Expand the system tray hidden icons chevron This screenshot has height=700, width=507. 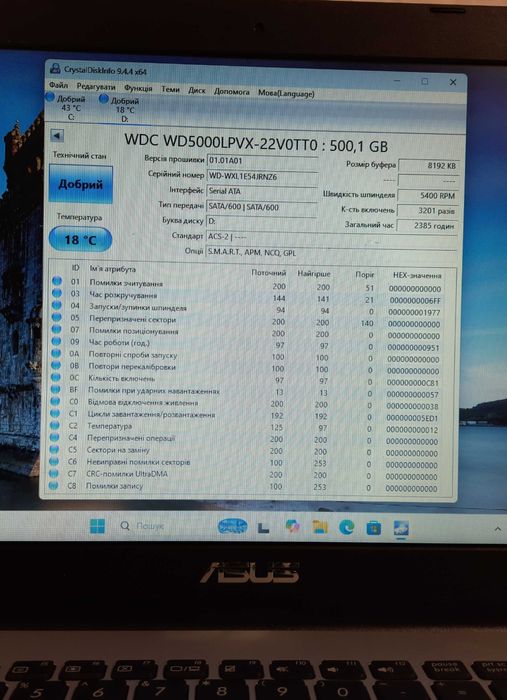tap(498, 529)
